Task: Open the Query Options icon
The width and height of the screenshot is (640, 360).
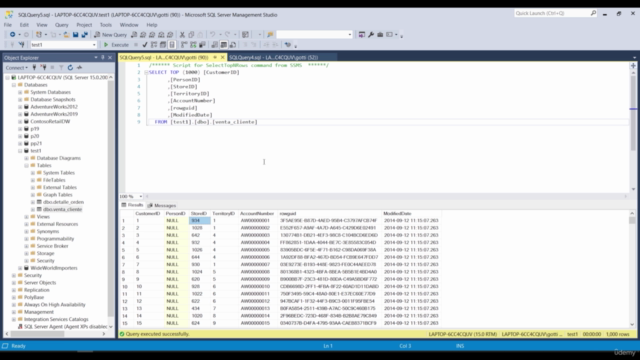Action: (163, 45)
